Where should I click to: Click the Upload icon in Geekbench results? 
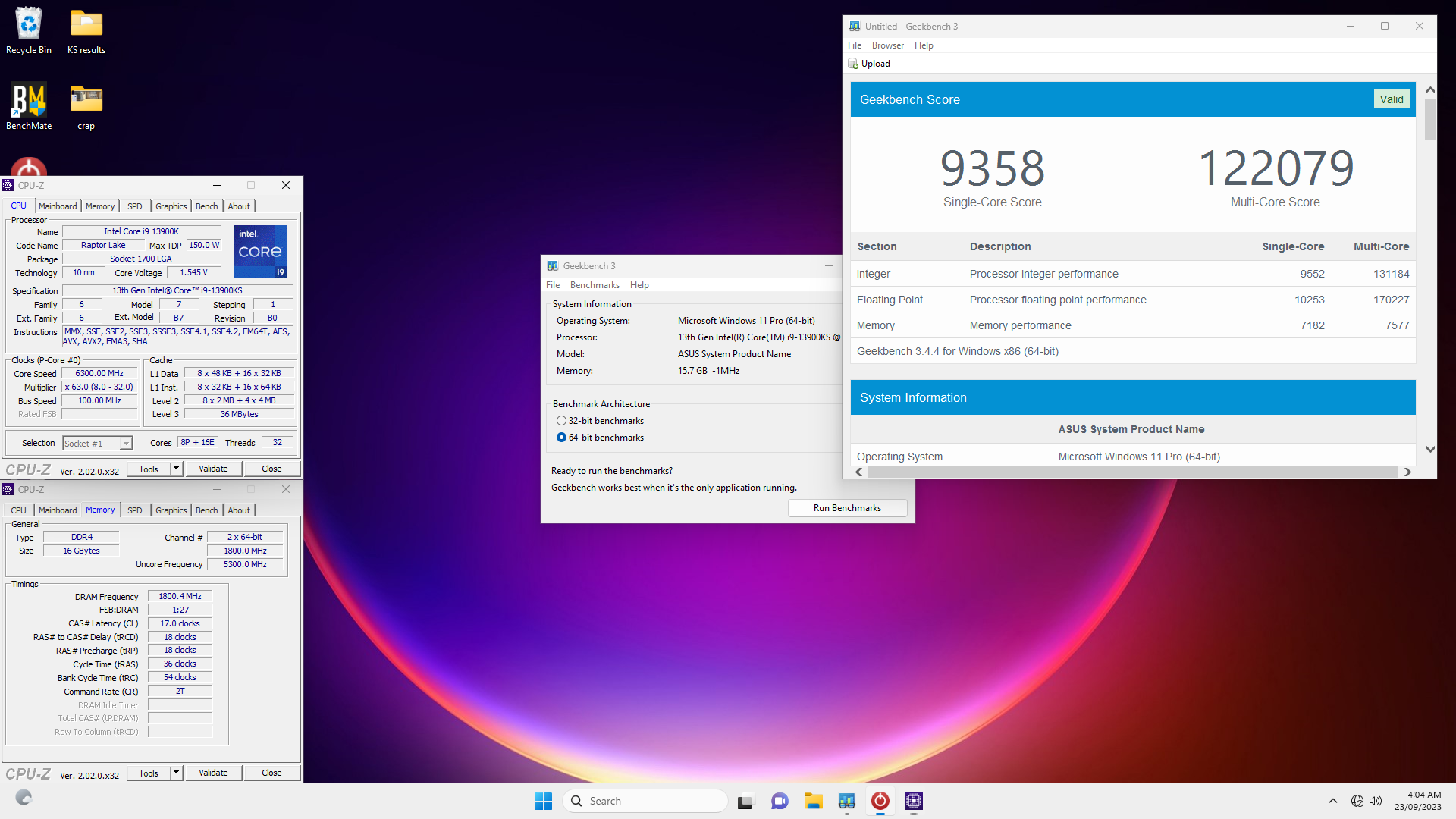(854, 64)
